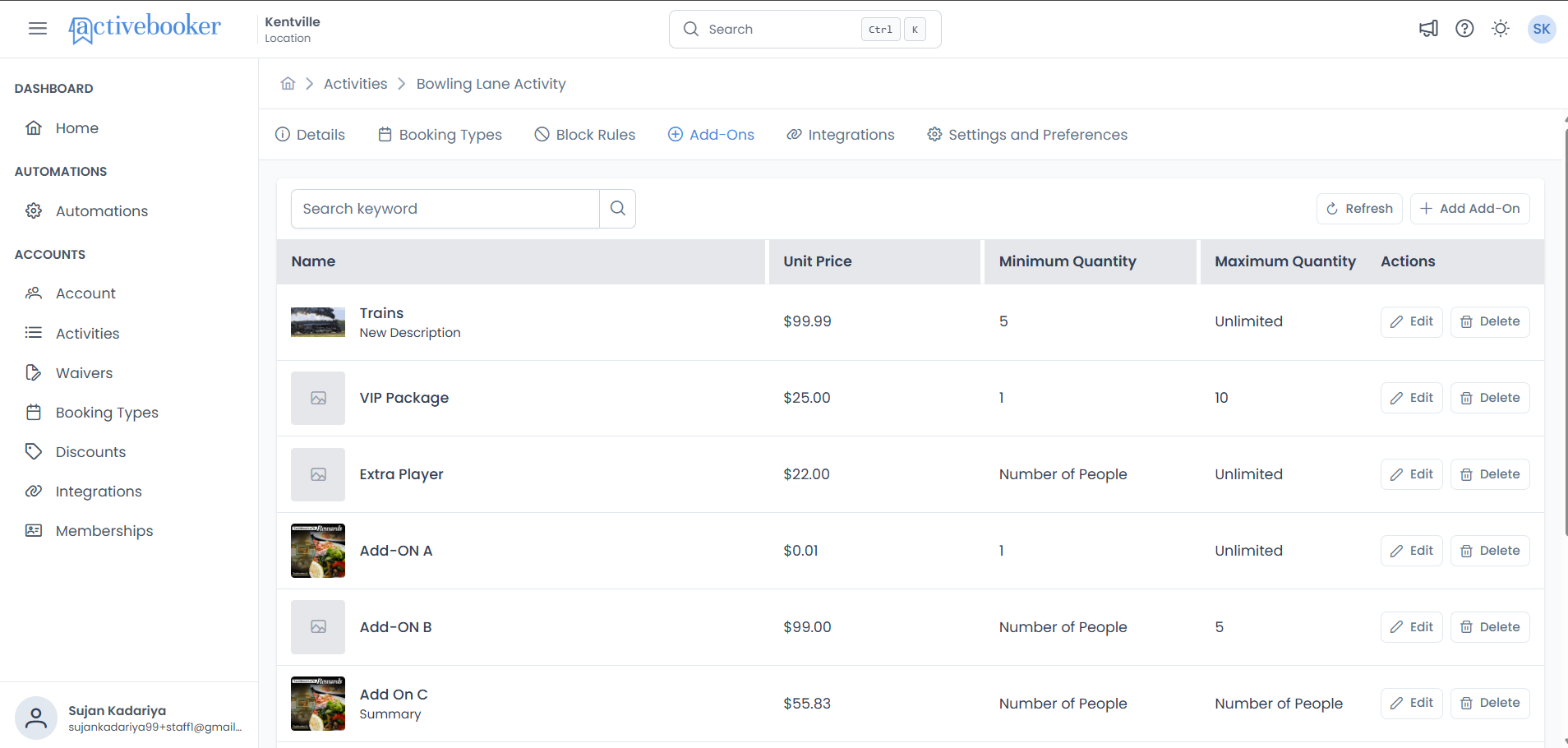Viewport: 1568px width, 748px height.
Task: Edit the Add On C add-on
Action: coord(1412,703)
